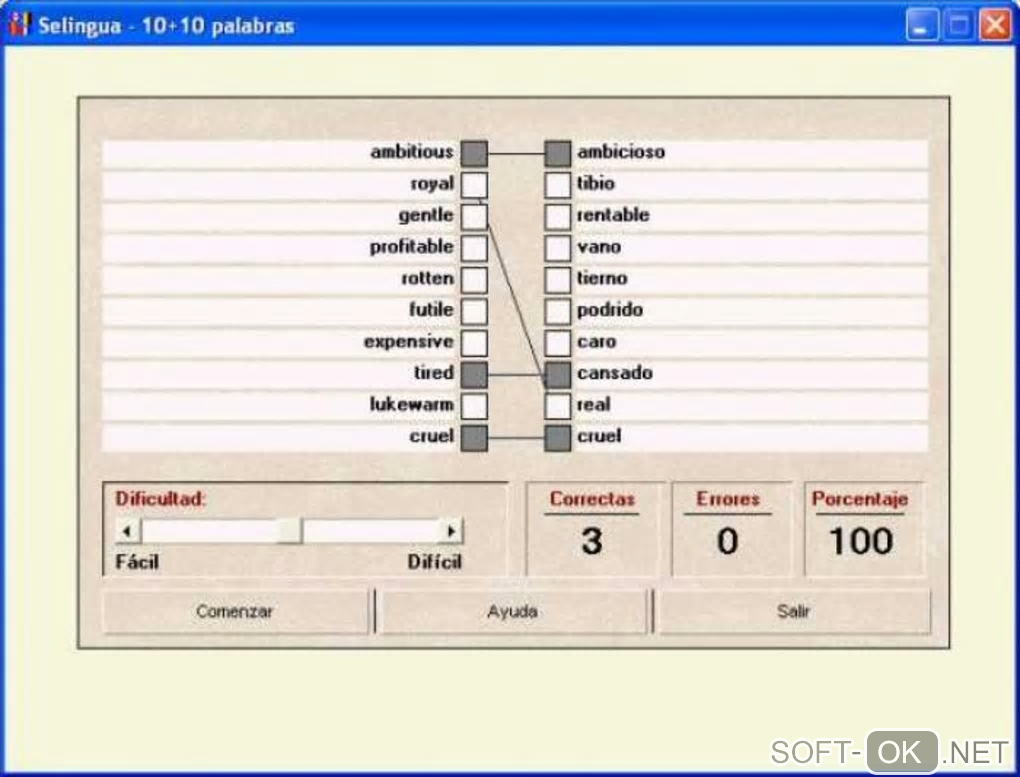Click the 'Correctas' heading
The width and height of the screenshot is (1020, 777).
[x=592, y=499]
